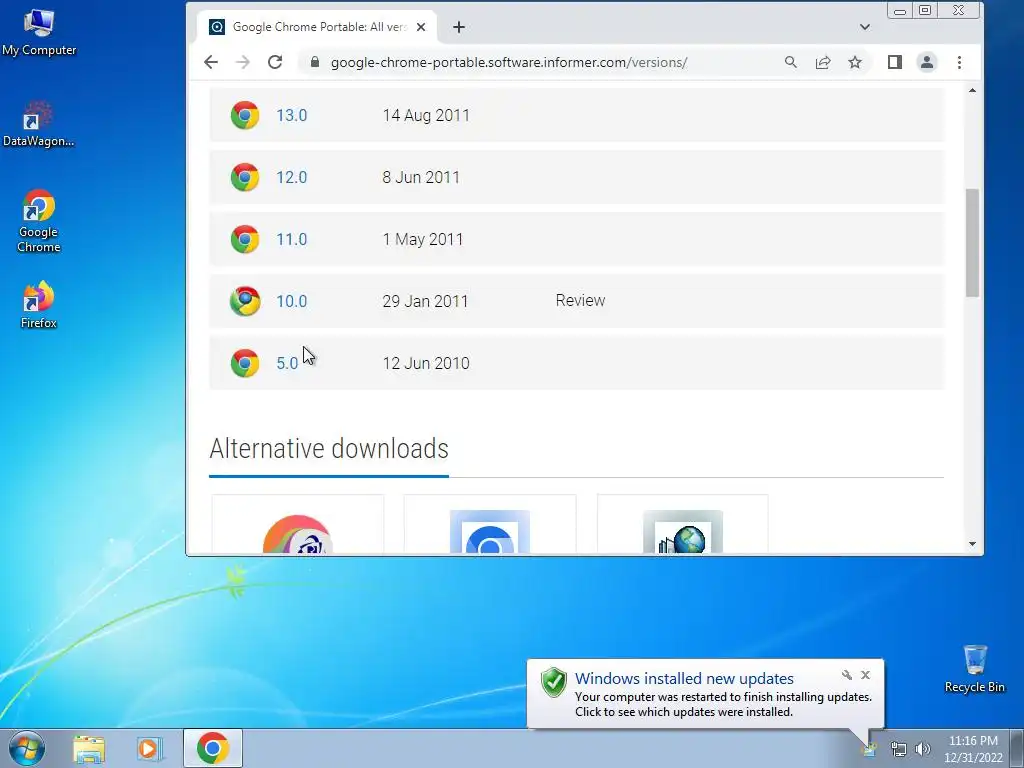Open Windows Explorer from the taskbar
The height and width of the screenshot is (768, 1024).
(89, 748)
